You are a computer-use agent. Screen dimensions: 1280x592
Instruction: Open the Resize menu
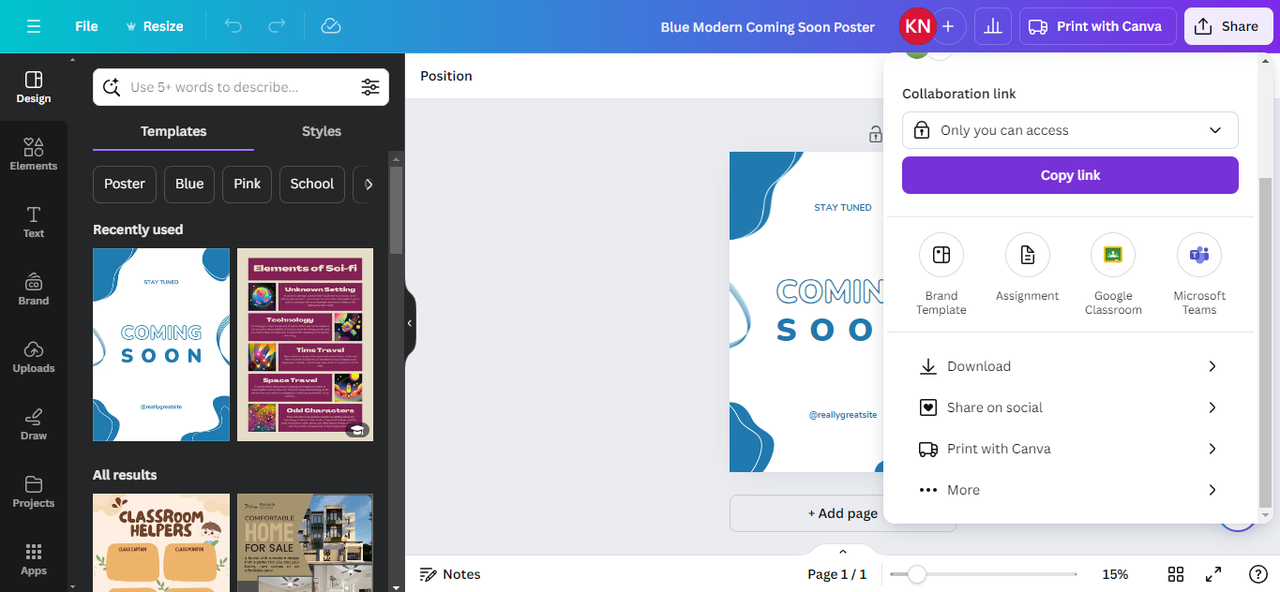click(x=154, y=26)
